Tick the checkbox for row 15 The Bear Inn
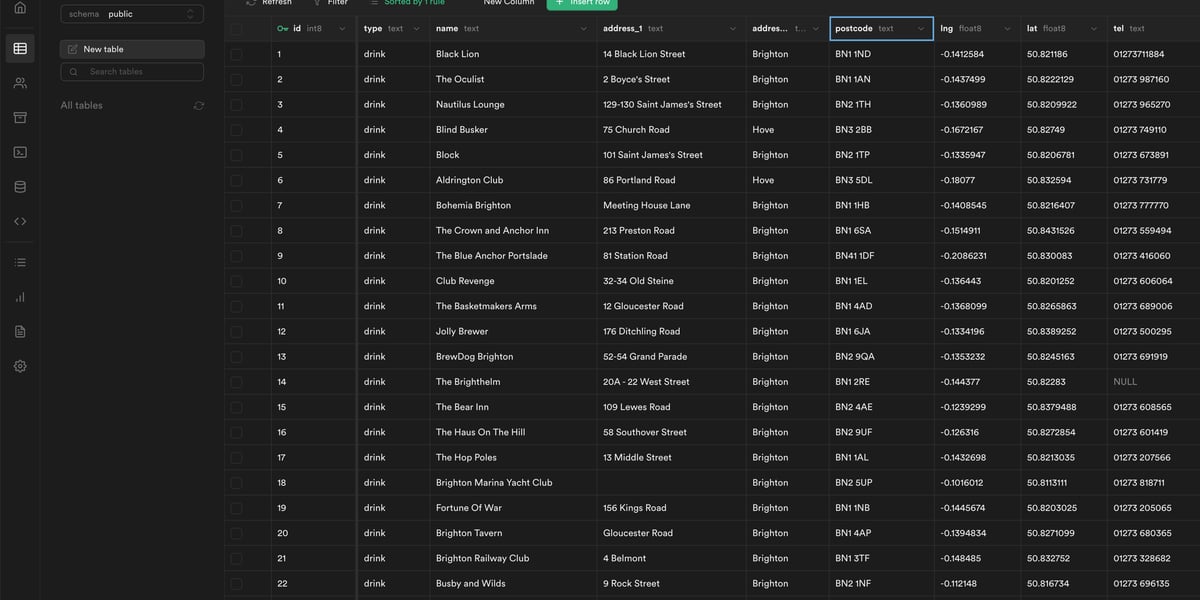The width and height of the screenshot is (1200, 600). [x=236, y=407]
